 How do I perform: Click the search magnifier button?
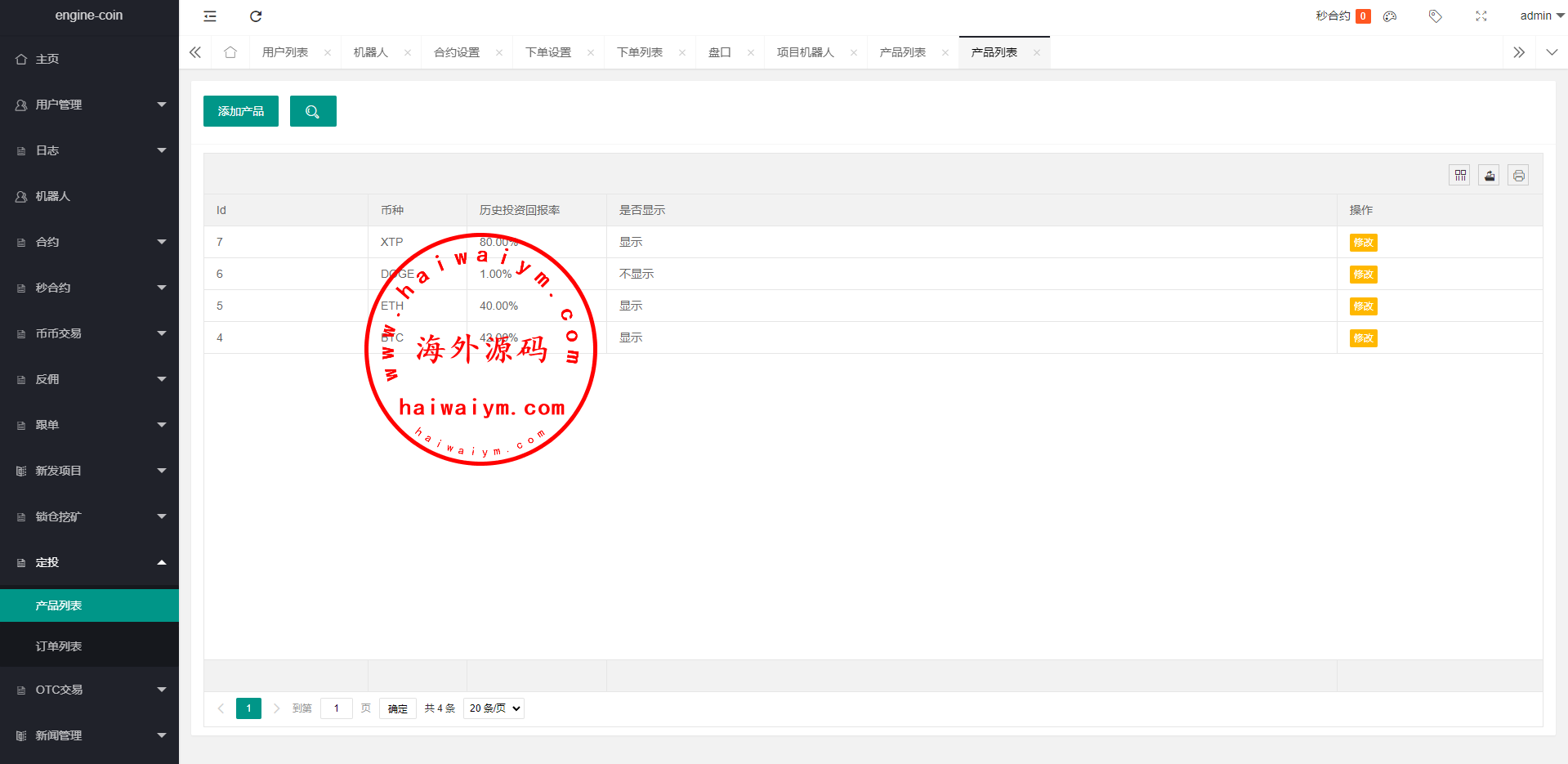coord(313,111)
